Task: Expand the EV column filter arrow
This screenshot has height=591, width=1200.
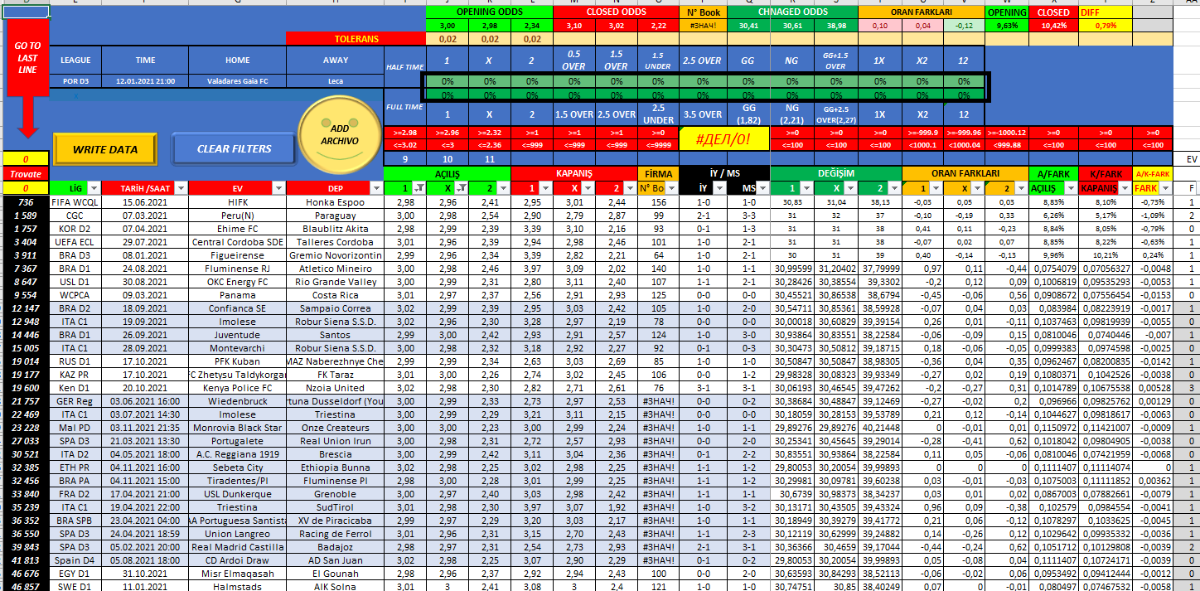Action: 278,188
